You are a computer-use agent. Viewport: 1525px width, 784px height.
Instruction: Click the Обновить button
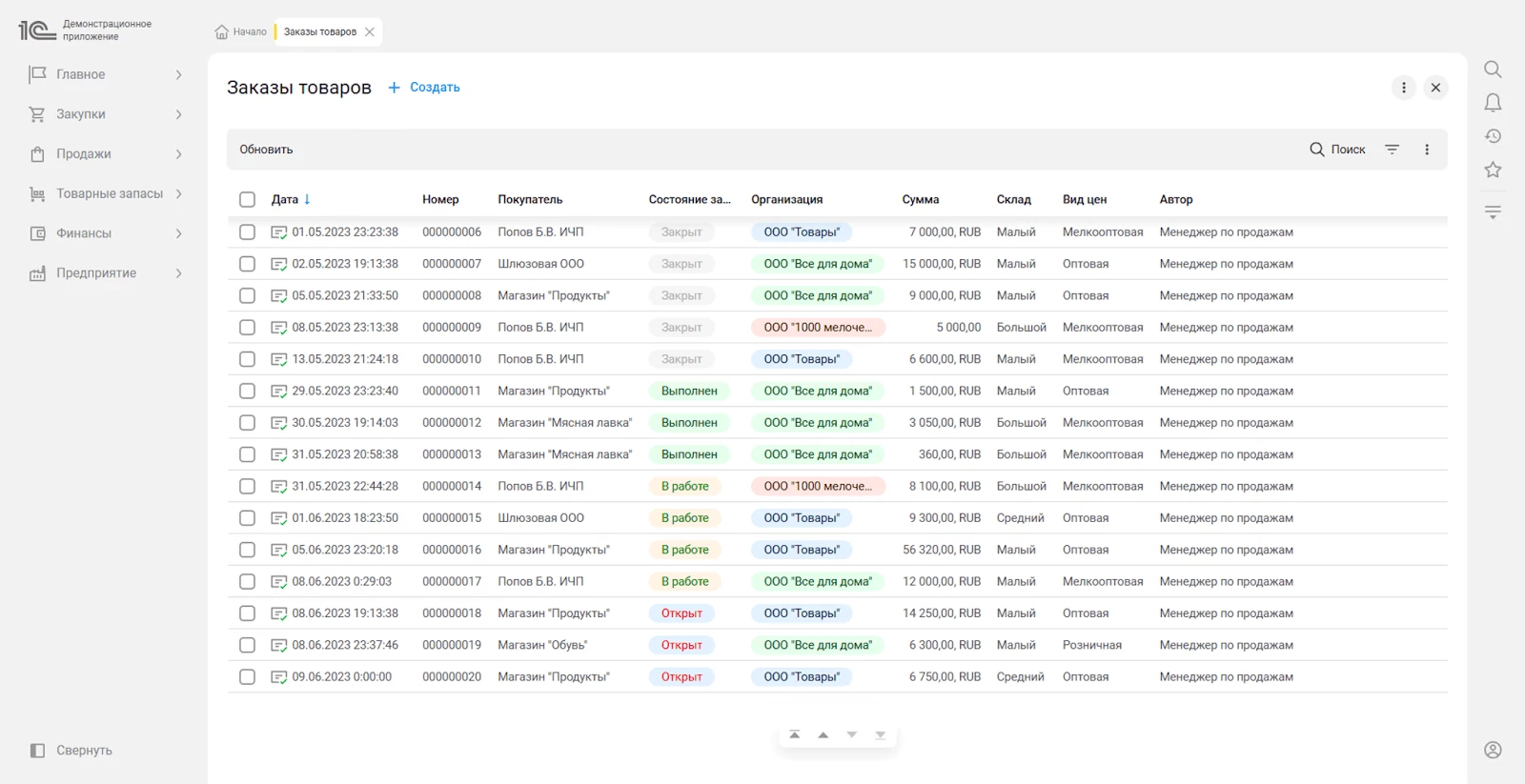pyautogui.click(x=266, y=150)
